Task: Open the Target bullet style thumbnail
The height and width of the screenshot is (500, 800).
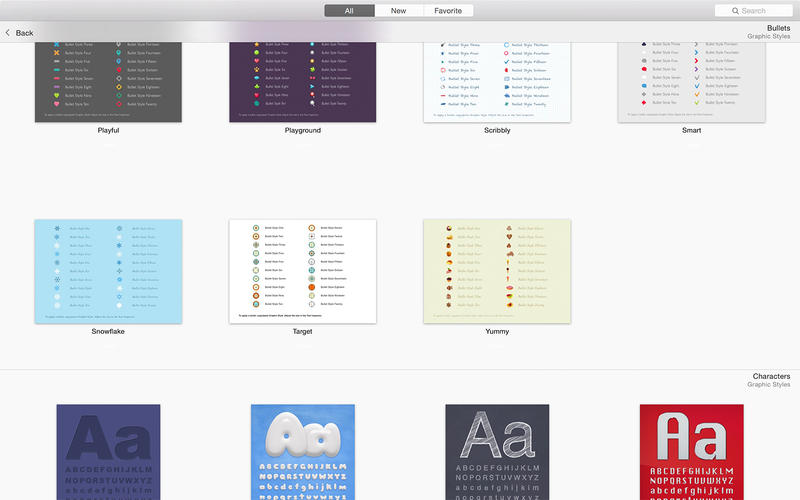Action: point(303,271)
